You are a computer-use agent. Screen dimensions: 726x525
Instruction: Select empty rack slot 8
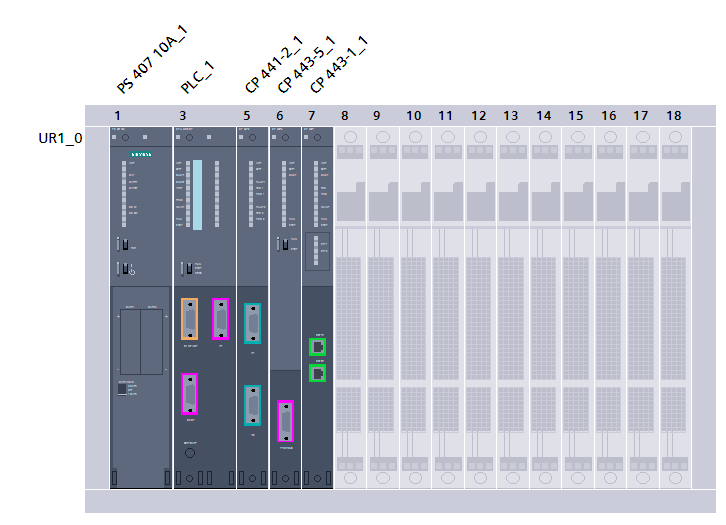(x=350, y=308)
